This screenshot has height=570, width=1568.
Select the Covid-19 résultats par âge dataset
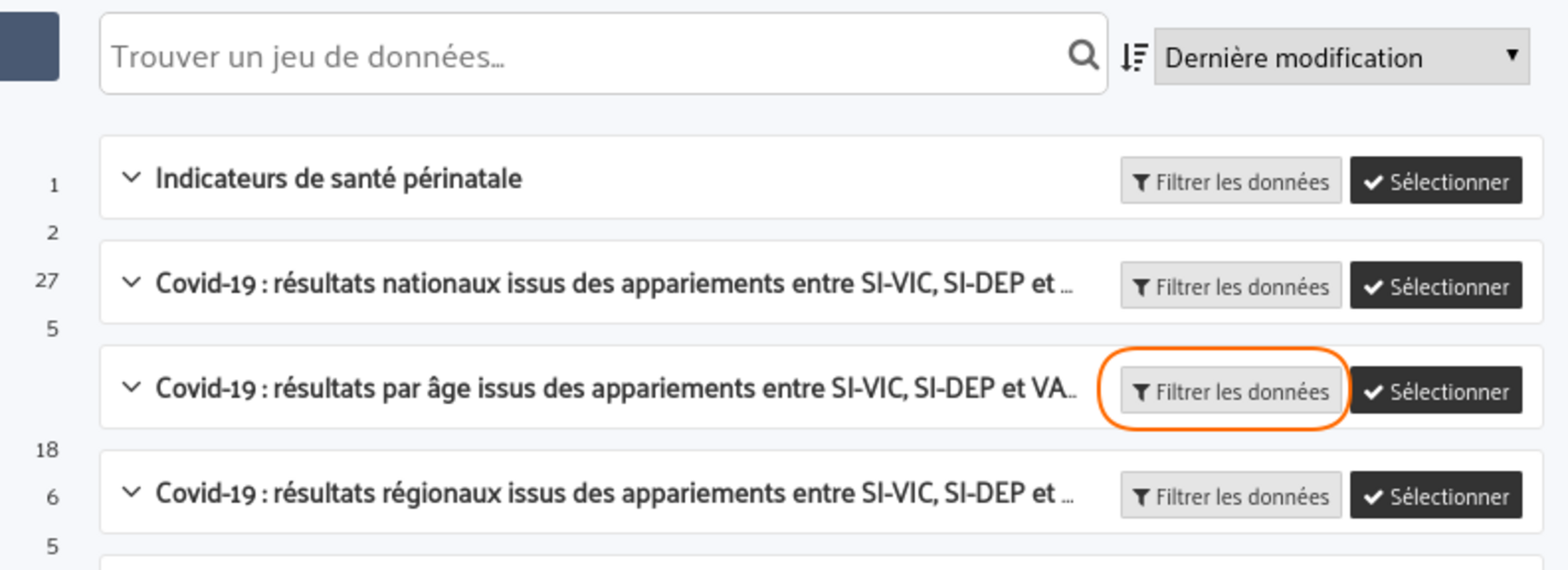[1435, 390]
